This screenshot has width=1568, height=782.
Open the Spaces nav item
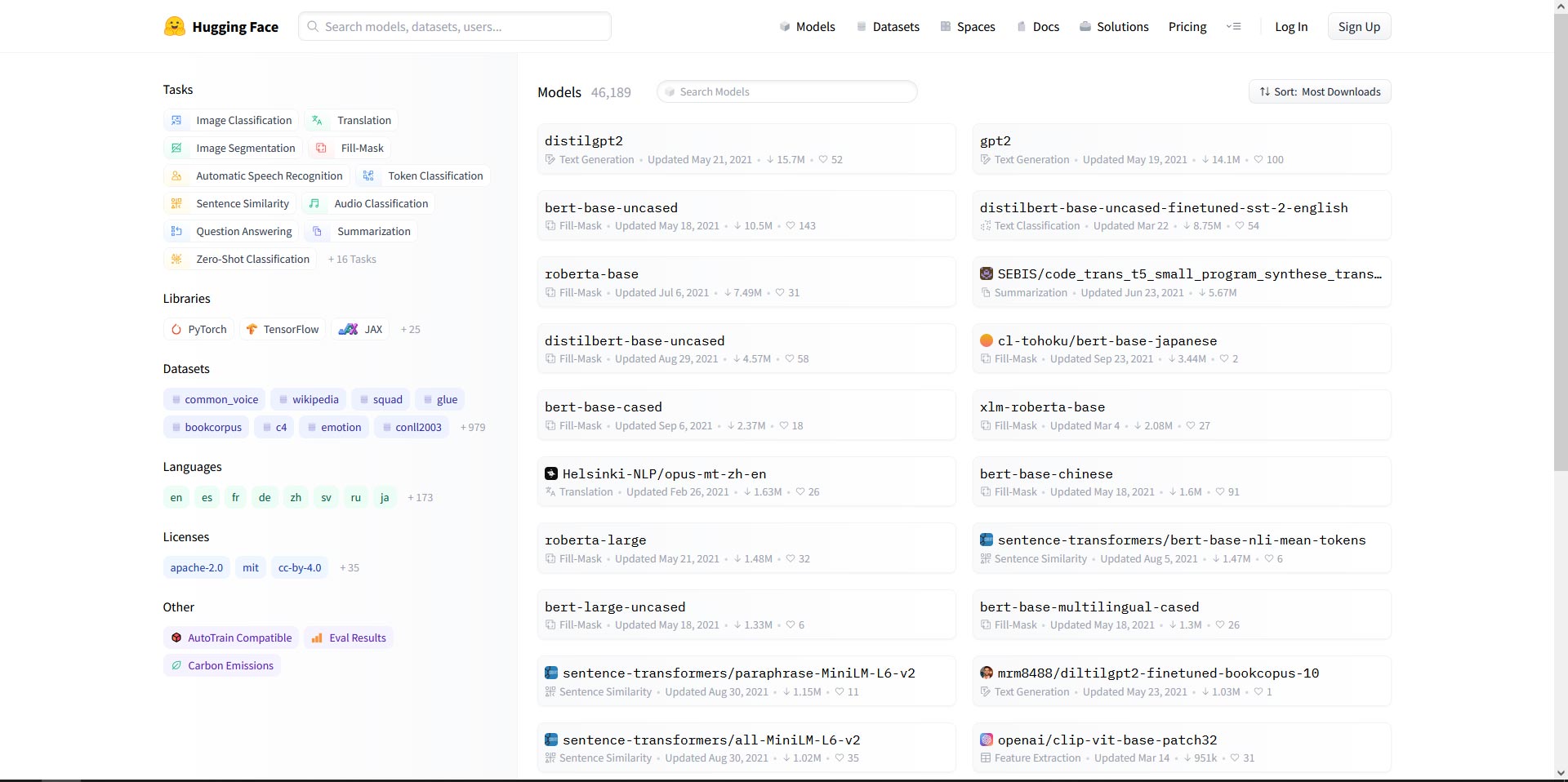(968, 26)
